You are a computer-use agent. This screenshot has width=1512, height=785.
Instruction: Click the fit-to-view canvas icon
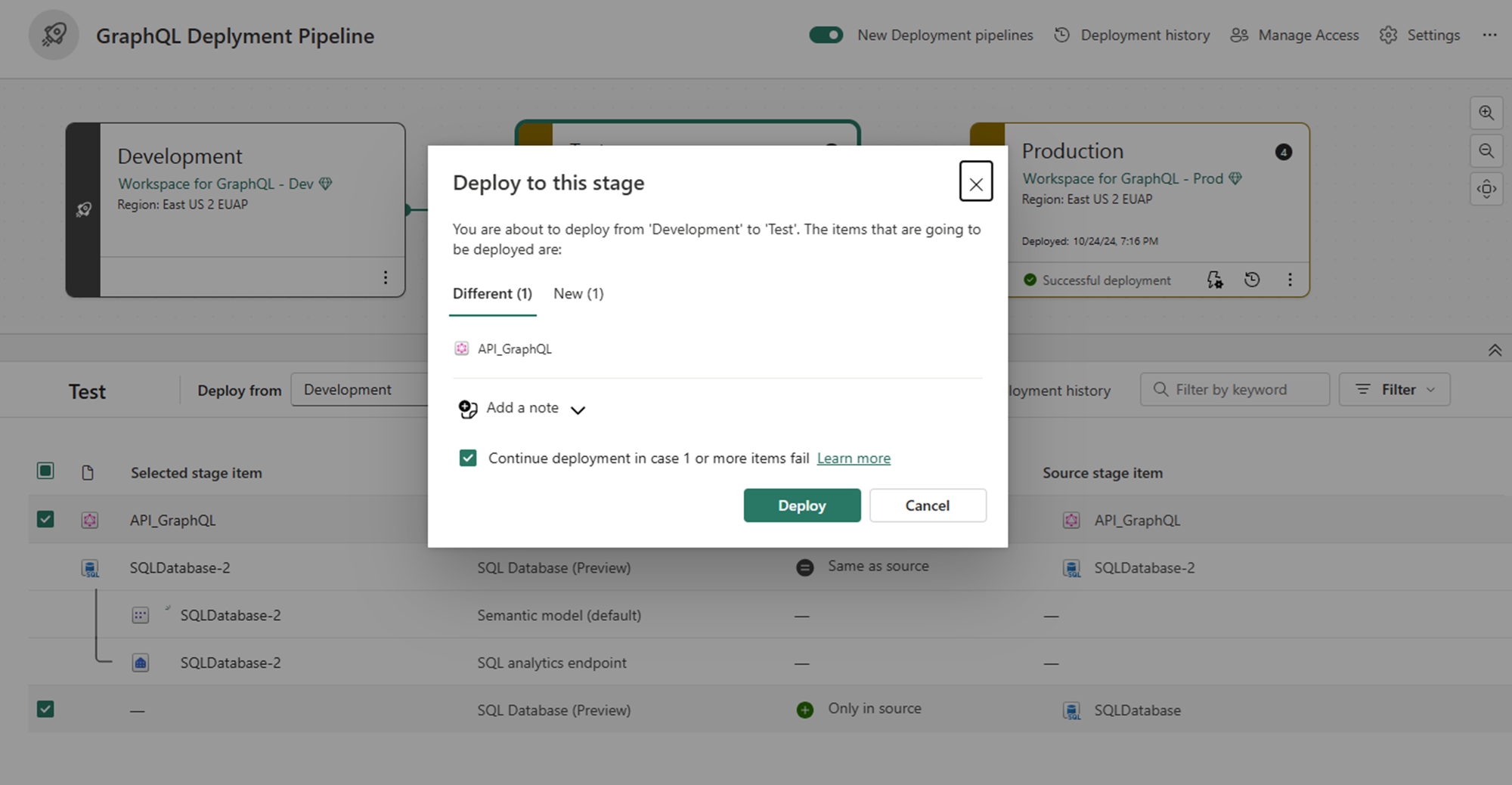point(1486,189)
